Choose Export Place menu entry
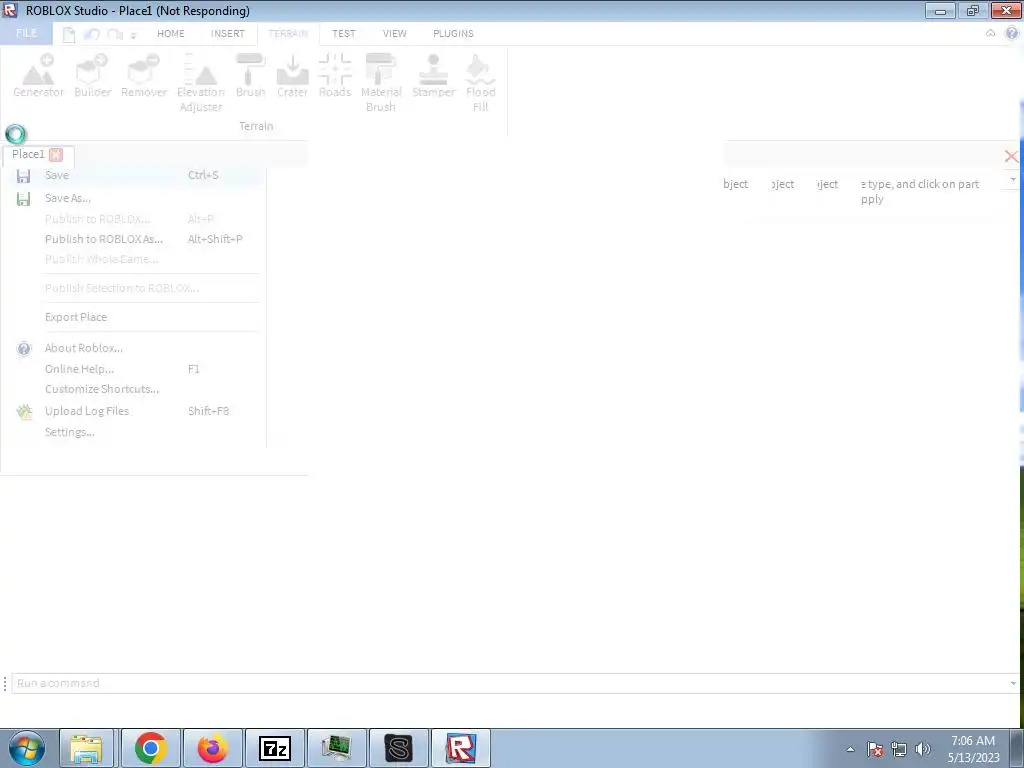 (133, 317)
